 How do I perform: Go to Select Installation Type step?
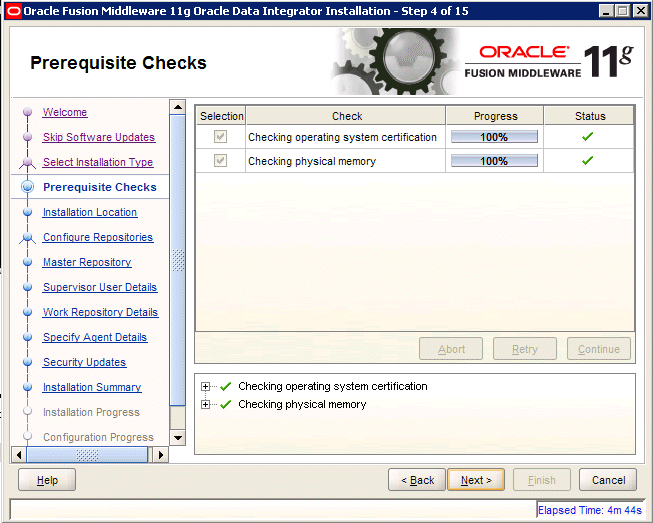98,162
